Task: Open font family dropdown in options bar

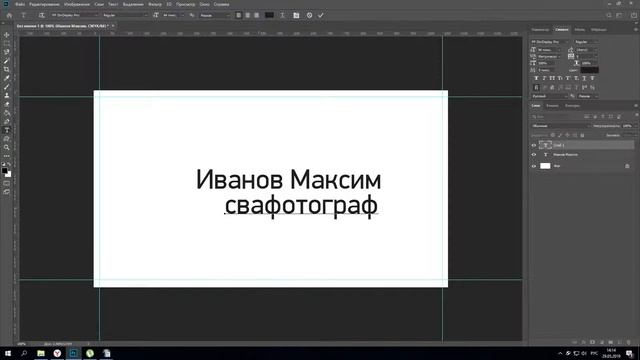Action: click(75, 16)
